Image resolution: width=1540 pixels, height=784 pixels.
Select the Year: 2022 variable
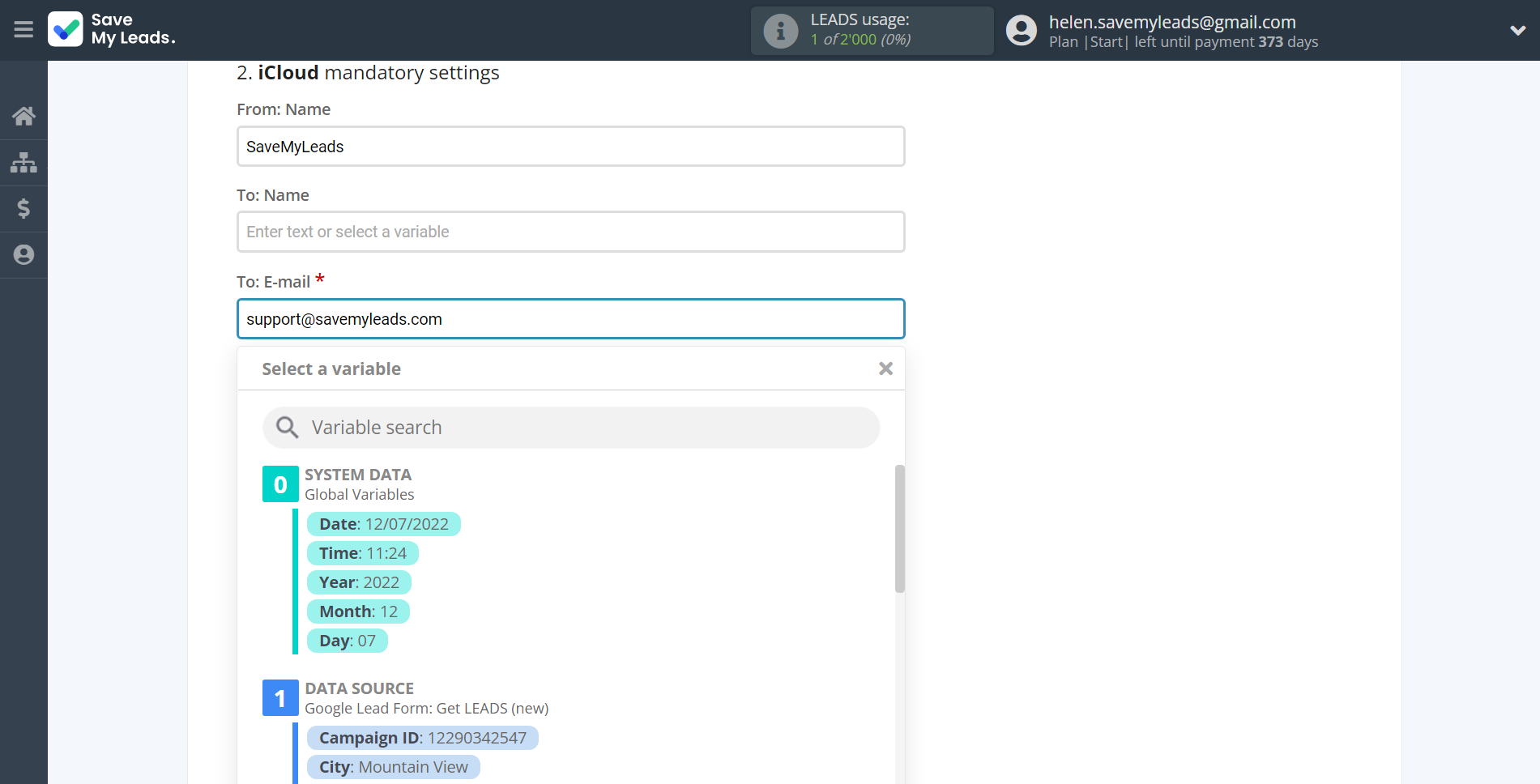(x=359, y=582)
